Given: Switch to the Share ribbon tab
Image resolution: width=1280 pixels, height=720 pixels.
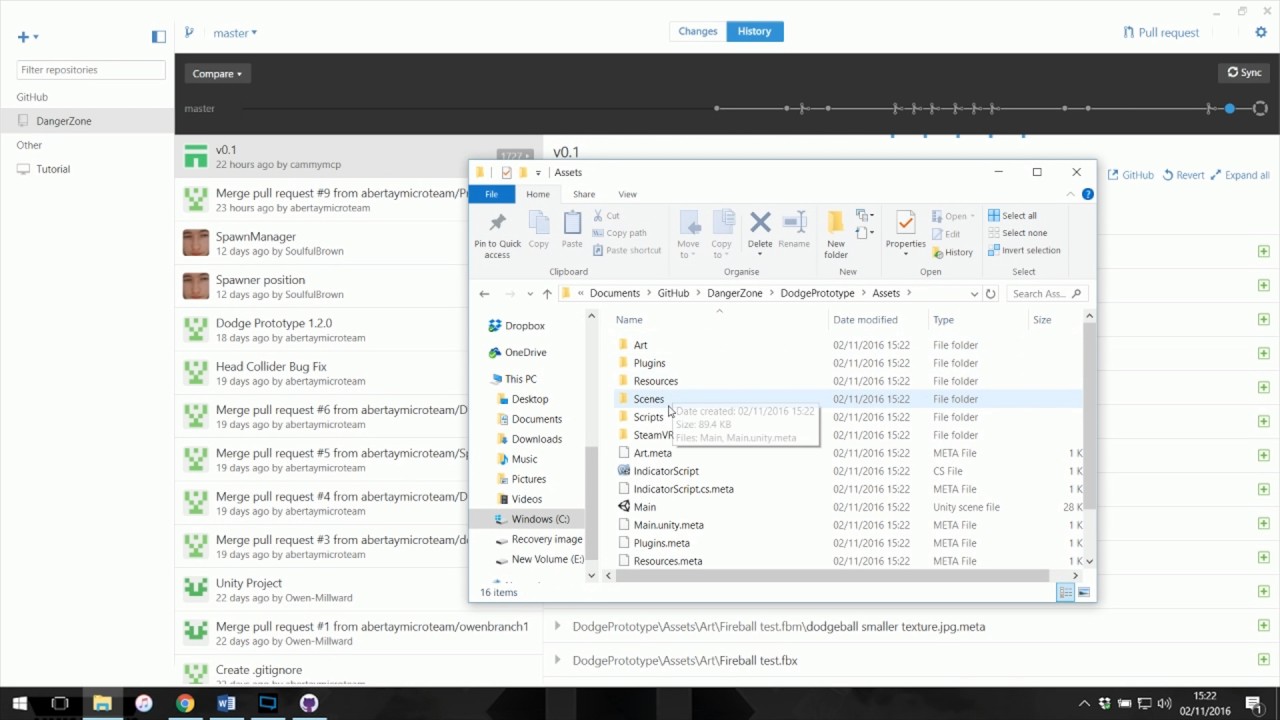Looking at the screenshot, I should point(584,194).
